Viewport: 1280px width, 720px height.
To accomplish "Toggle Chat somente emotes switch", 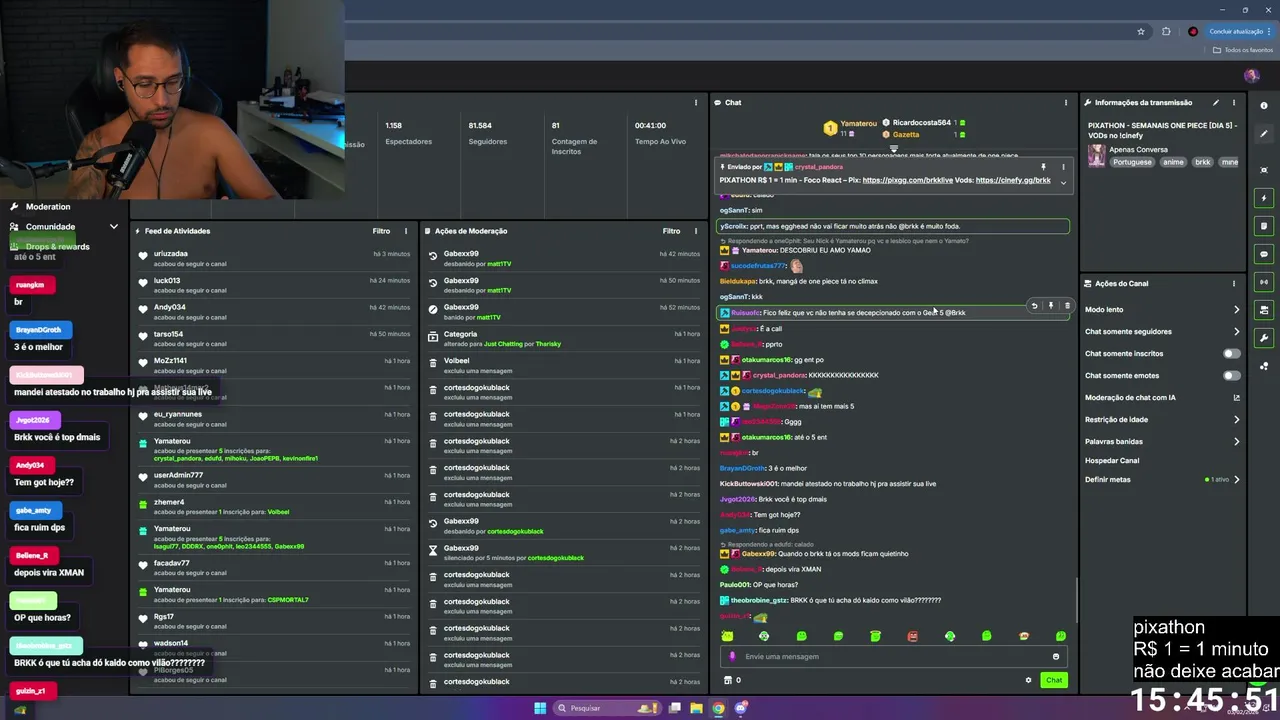I will point(1232,376).
